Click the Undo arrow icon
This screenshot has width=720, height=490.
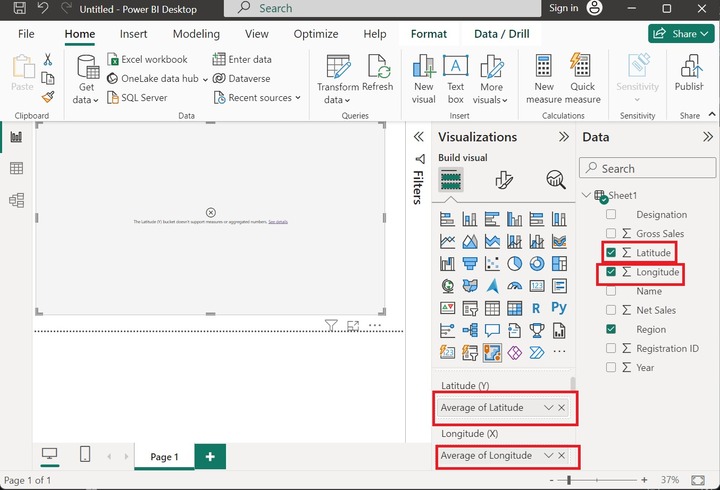tap(43, 8)
